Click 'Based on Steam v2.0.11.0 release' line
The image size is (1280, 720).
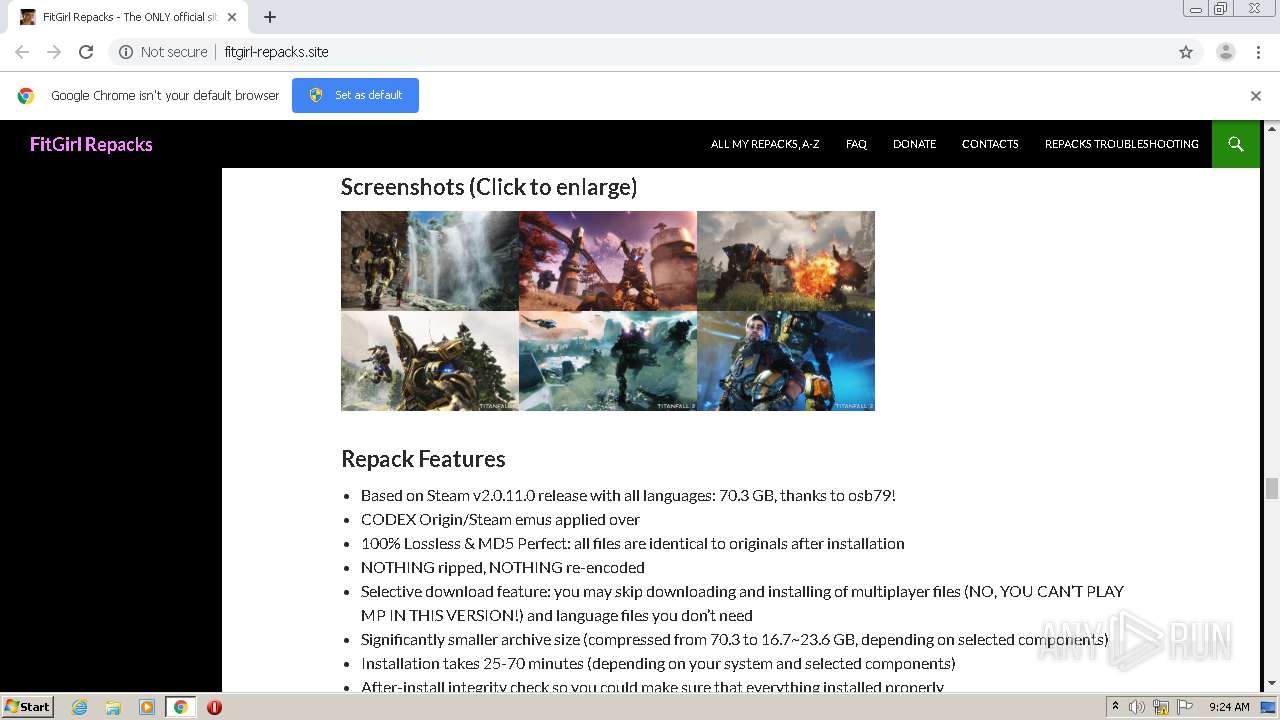pyautogui.click(x=628, y=495)
